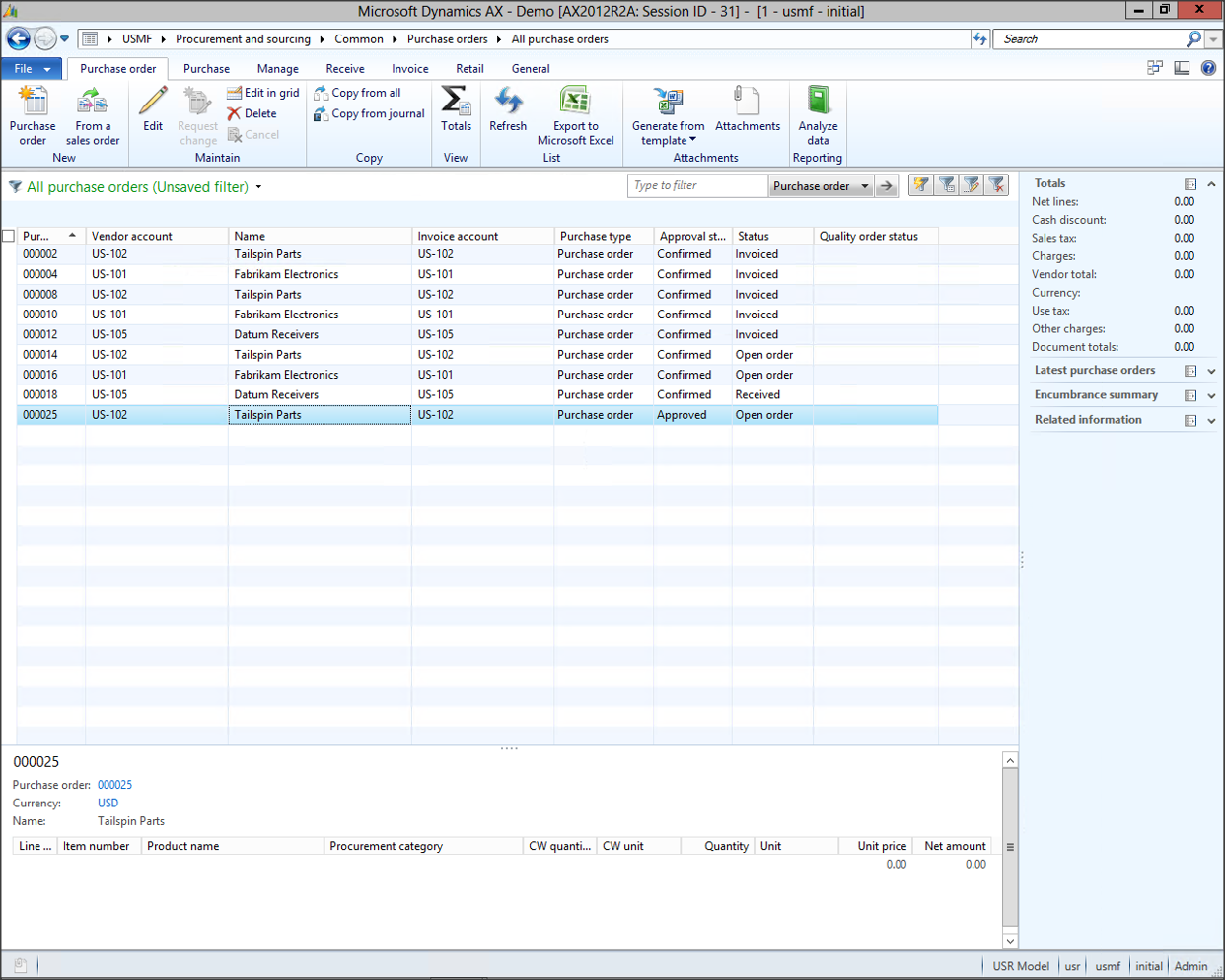The image size is (1225, 980).
Task: Click the Edit pencil icon
Action: (x=153, y=102)
